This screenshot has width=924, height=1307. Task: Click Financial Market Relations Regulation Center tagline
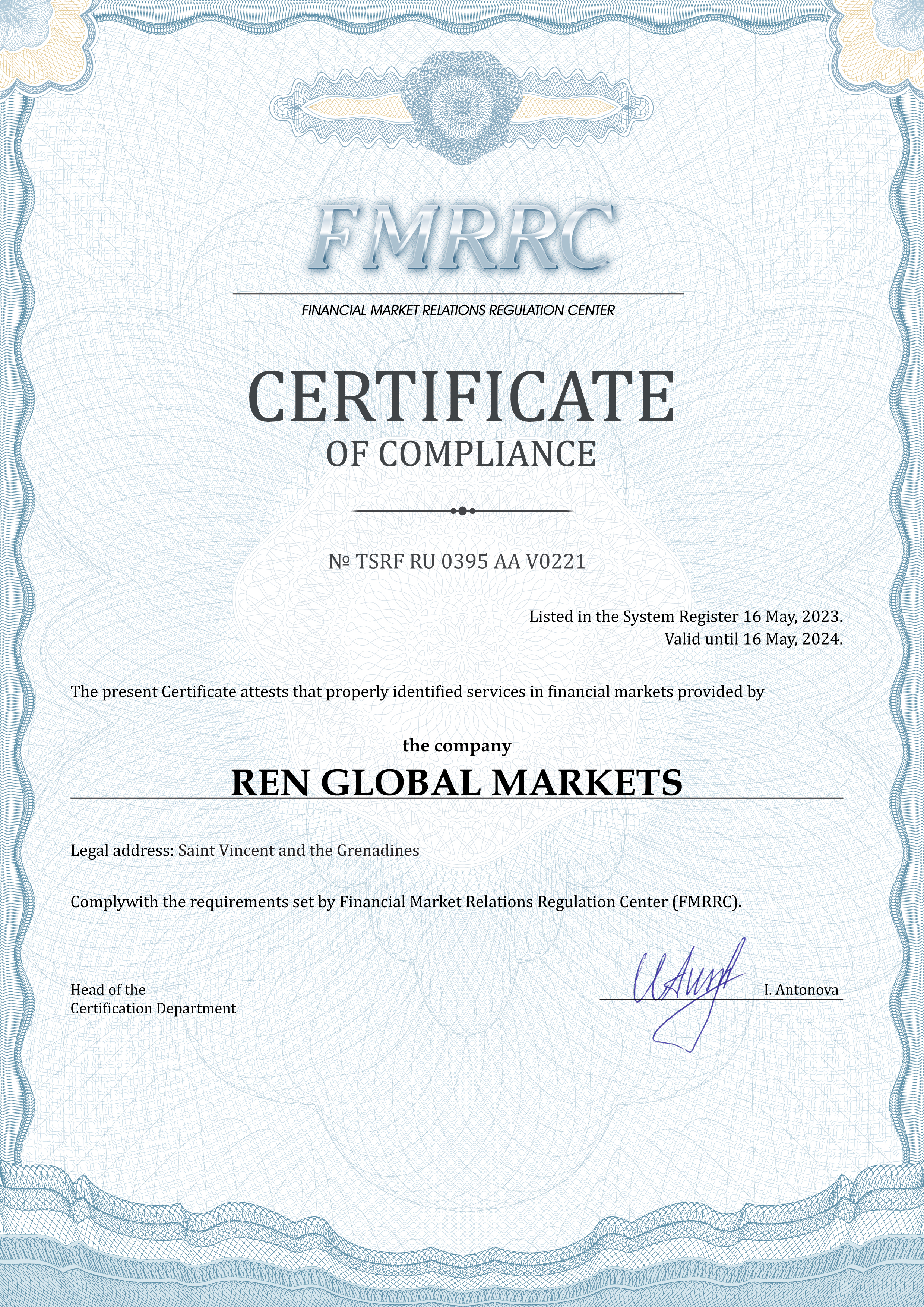tap(458, 310)
